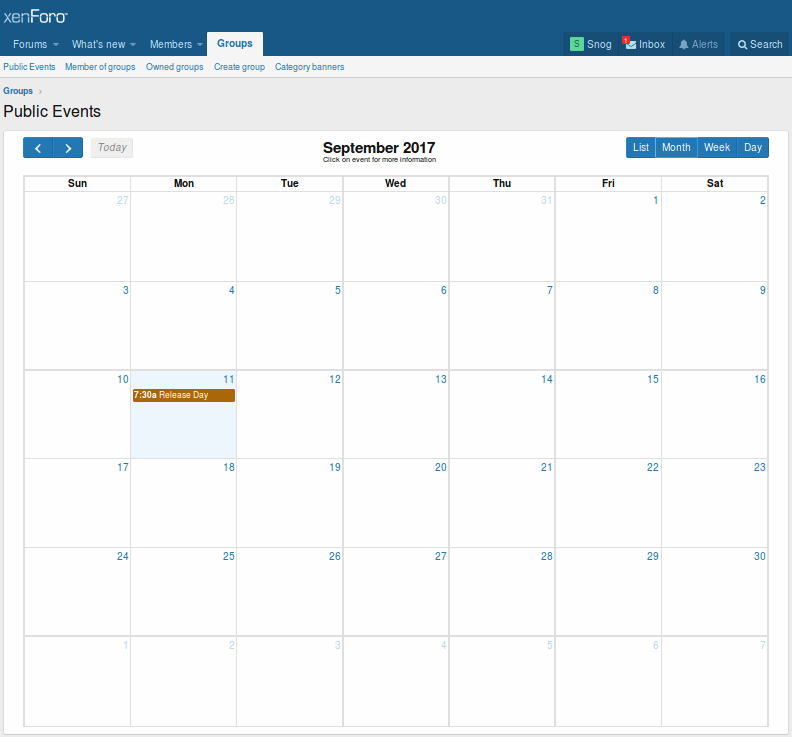Screen dimensions: 792x737
Task: Open the Groups tab
Action: [235, 44]
